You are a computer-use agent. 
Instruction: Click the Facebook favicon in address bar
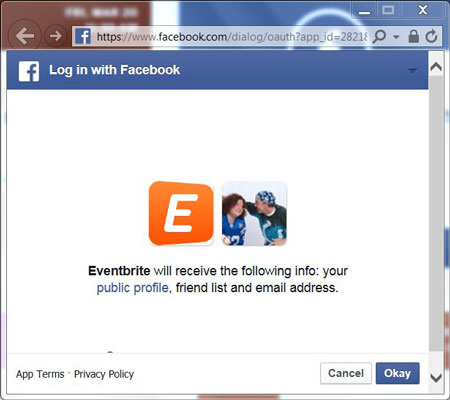pos(83,36)
